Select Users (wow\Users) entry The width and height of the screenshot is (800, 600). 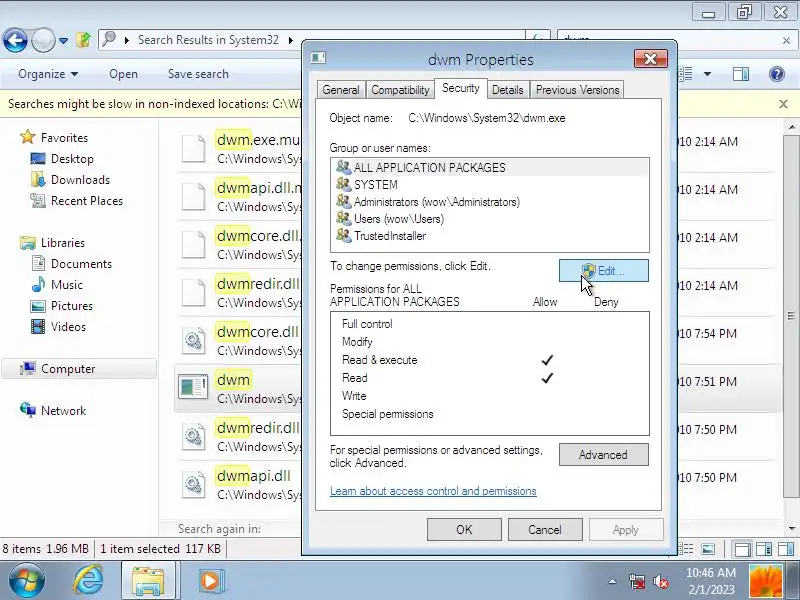tap(490, 219)
